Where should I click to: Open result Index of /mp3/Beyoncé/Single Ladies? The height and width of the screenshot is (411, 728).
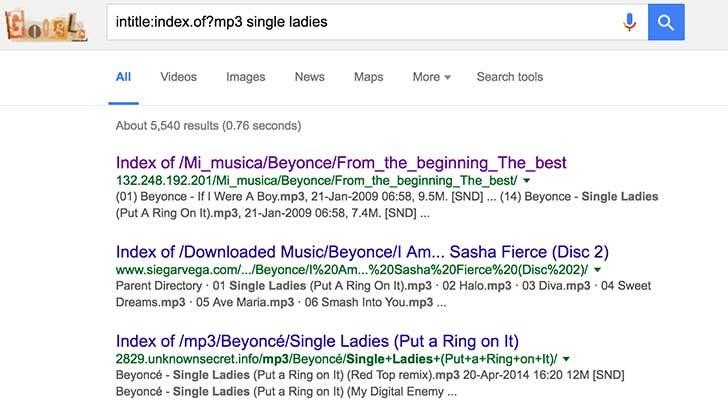tap(317, 341)
